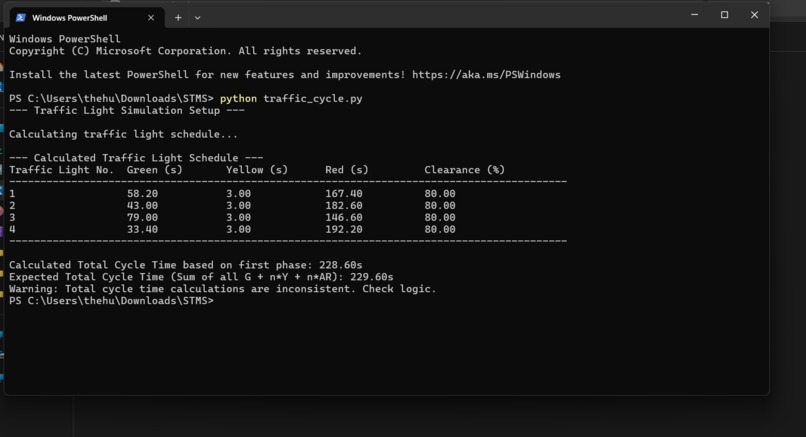The height and width of the screenshot is (437, 806).
Task: Minimize the PowerShell window
Action: tap(694, 15)
